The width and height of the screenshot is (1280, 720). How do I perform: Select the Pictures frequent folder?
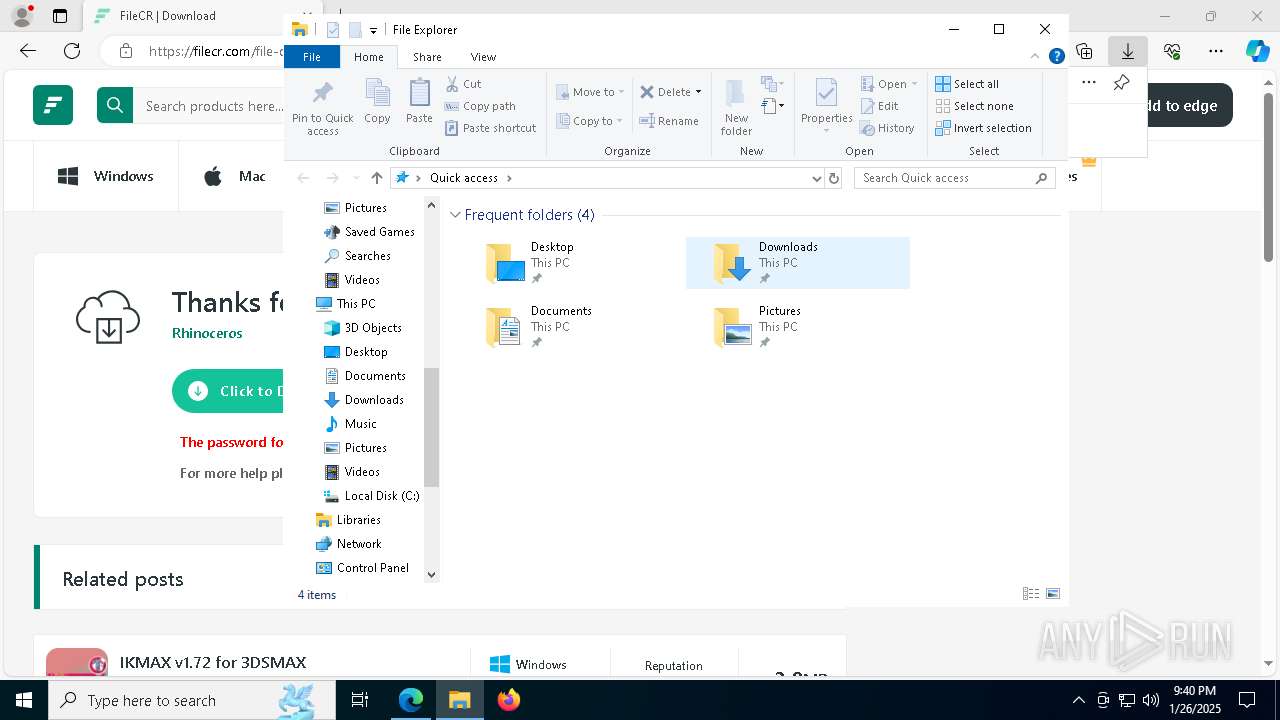click(798, 327)
